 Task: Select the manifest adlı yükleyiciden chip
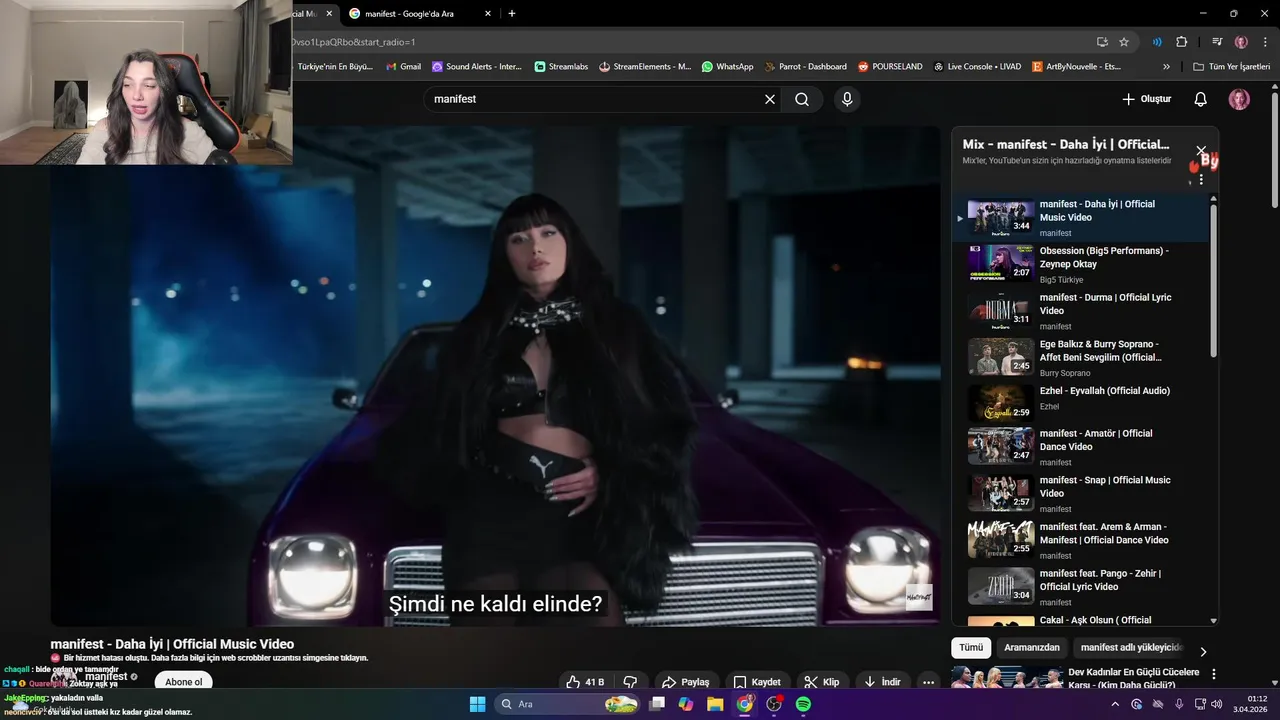click(x=1130, y=647)
